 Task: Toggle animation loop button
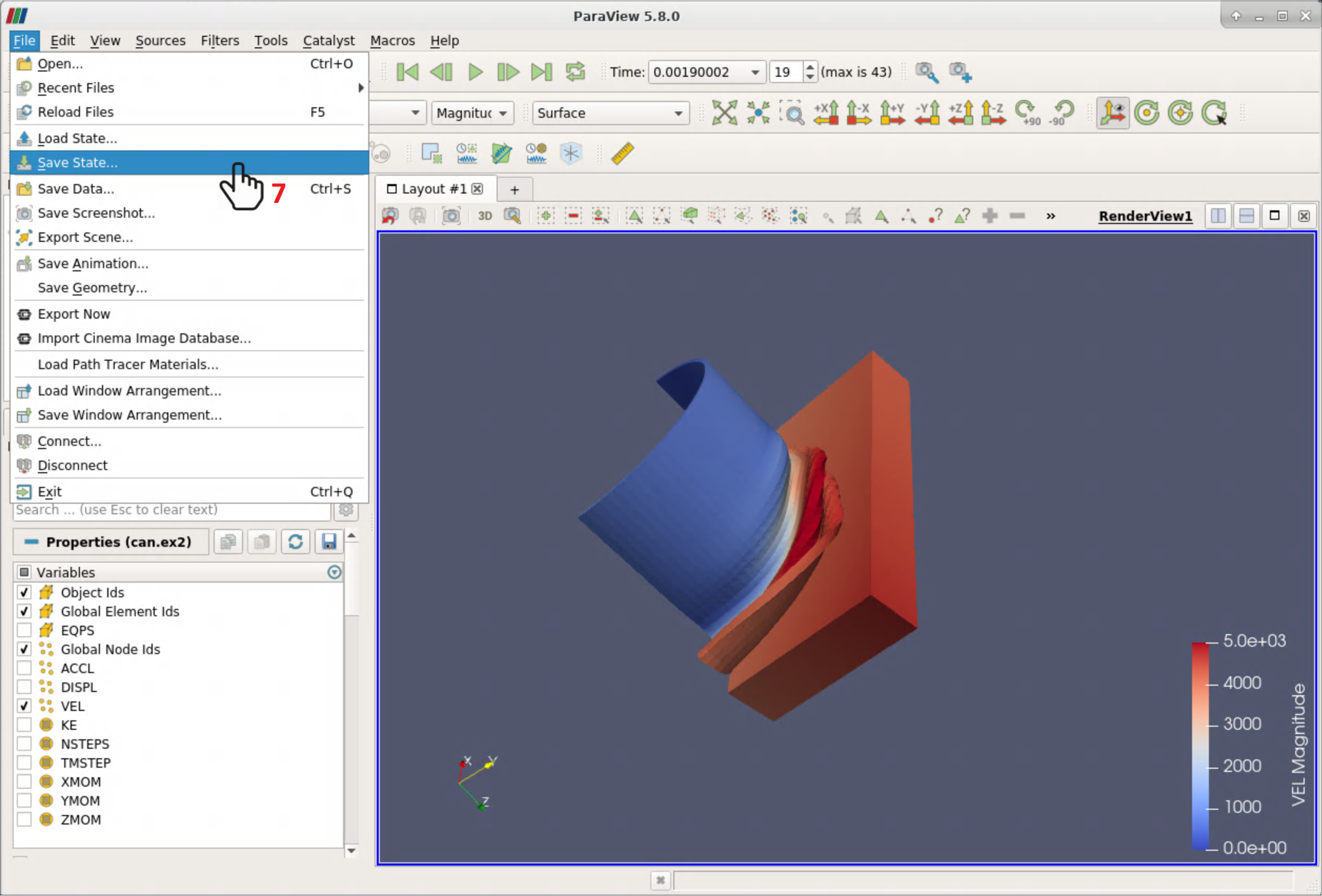pyautogui.click(x=575, y=72)
